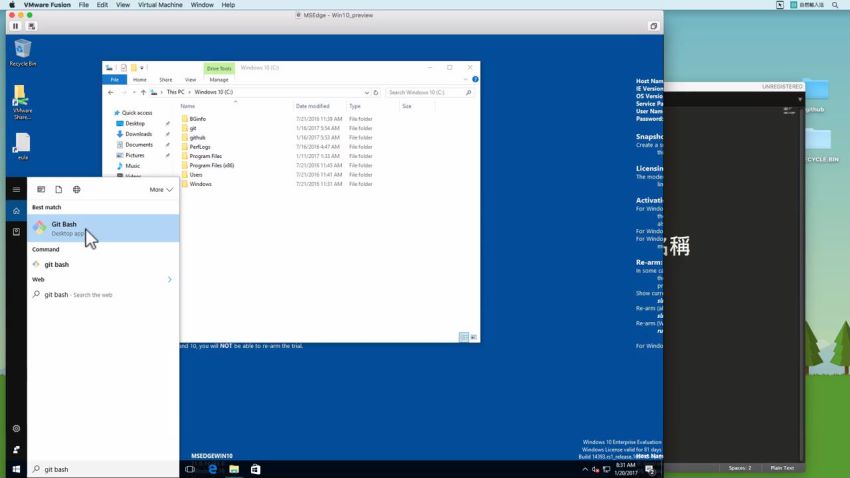Click the Search Windows 10 (C:) field
This screenshot has height=478, width=850.
pyautogui.click(x=428, y=93)
